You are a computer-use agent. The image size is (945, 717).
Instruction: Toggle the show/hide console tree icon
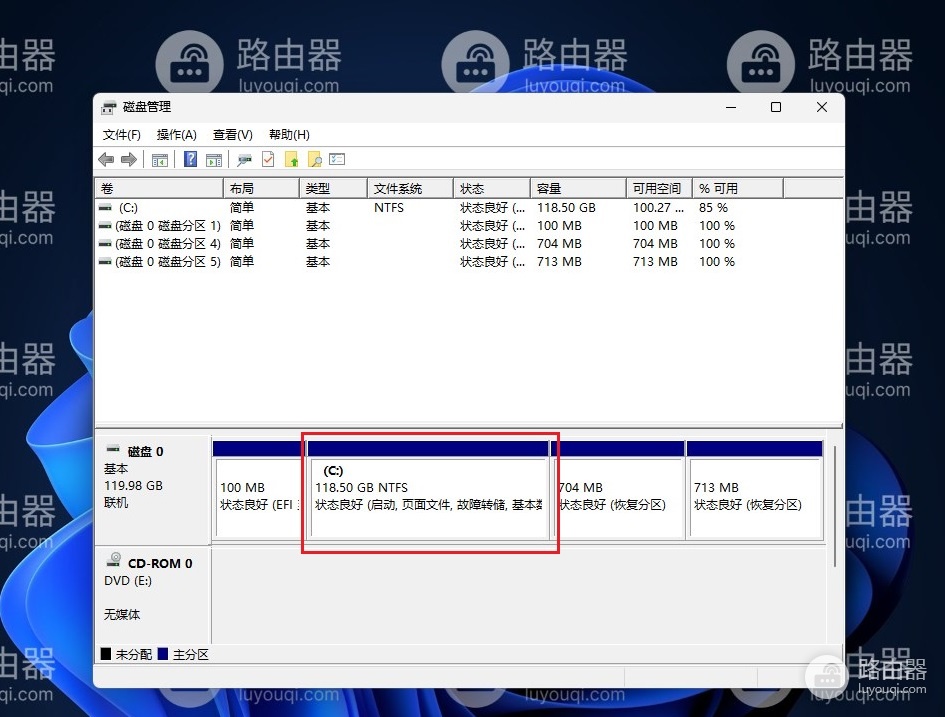click(160, 160)
